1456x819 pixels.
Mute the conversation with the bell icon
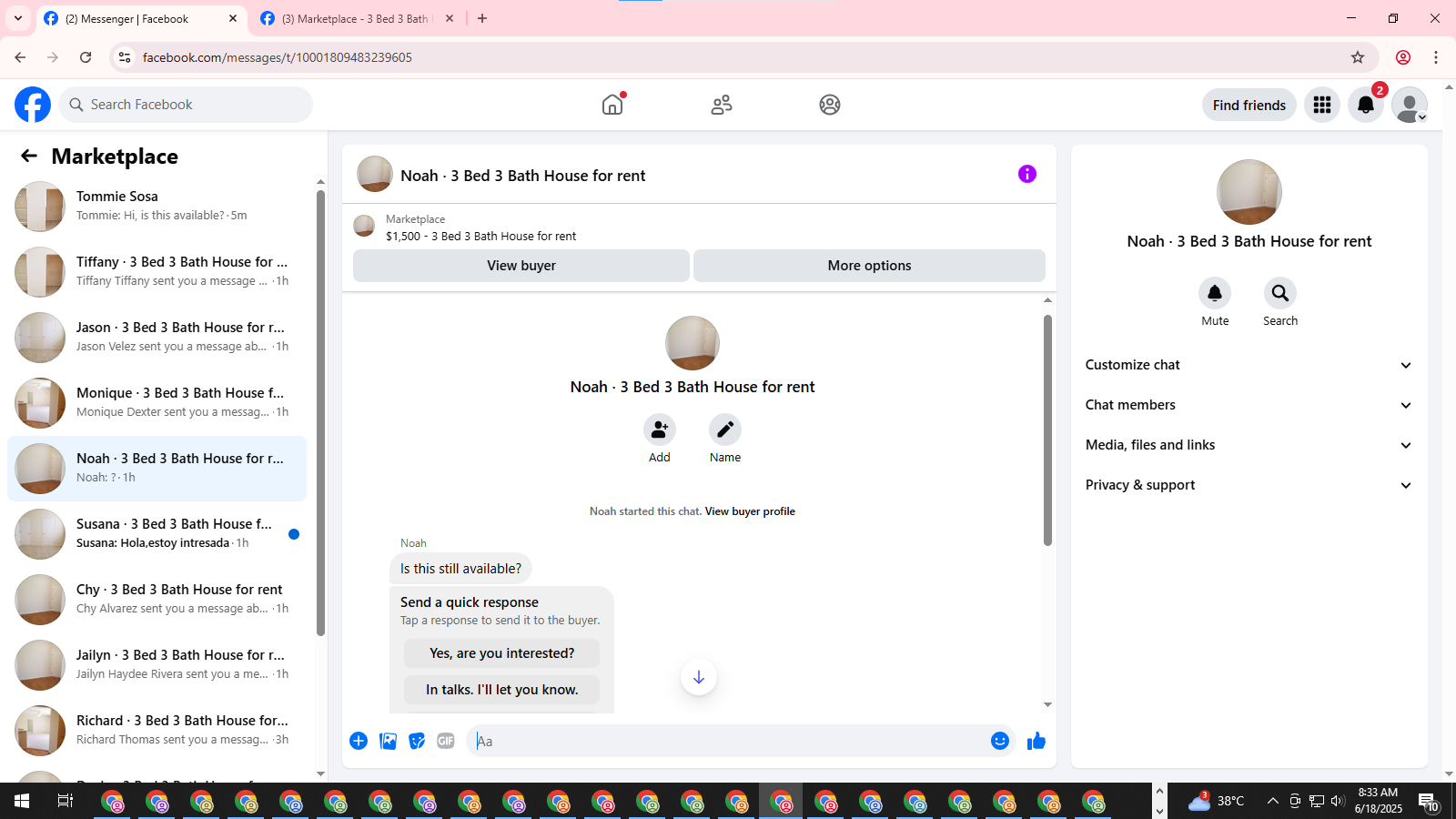(x=1215, y=293)
